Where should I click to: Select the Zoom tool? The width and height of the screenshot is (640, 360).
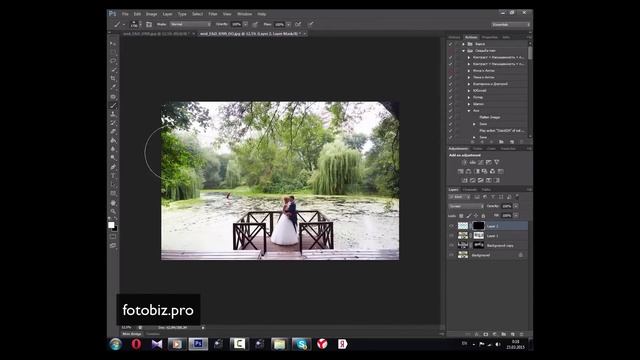pos(113,211)
